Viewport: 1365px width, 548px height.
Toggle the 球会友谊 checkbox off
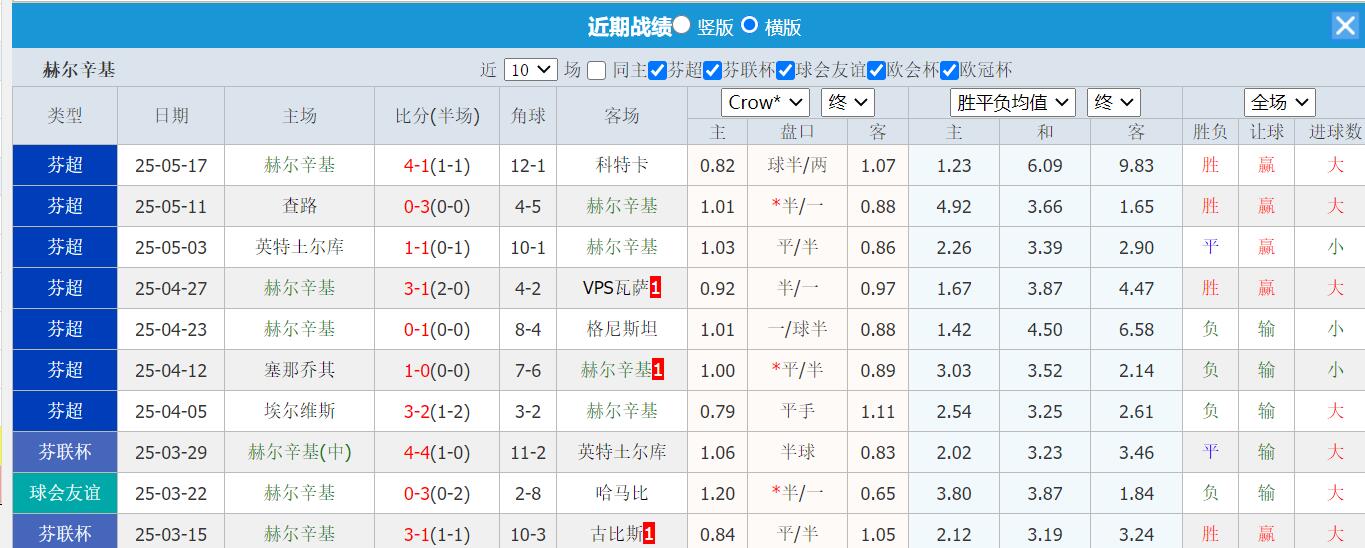[785, 70]
